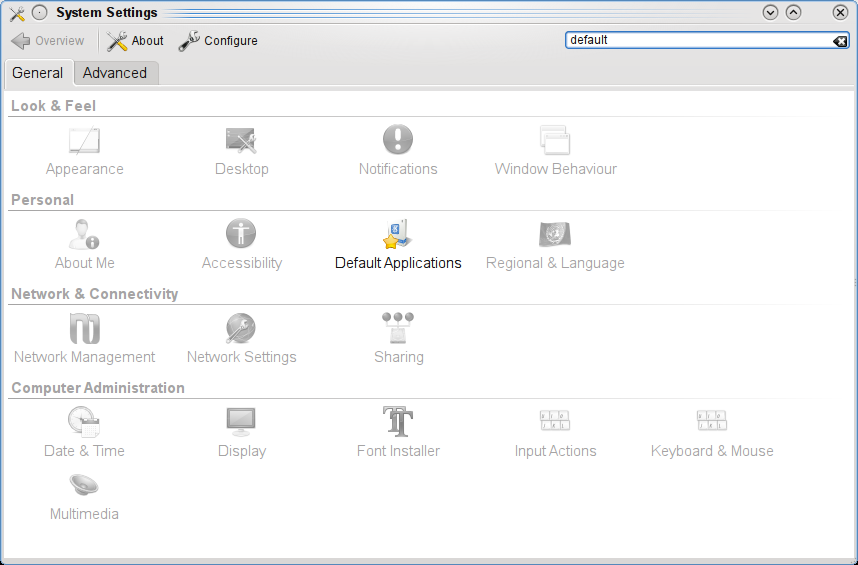This screenshot has width=858, height=565.
Task: Open Regional & Language settings
Action: [x=555, y=246]
